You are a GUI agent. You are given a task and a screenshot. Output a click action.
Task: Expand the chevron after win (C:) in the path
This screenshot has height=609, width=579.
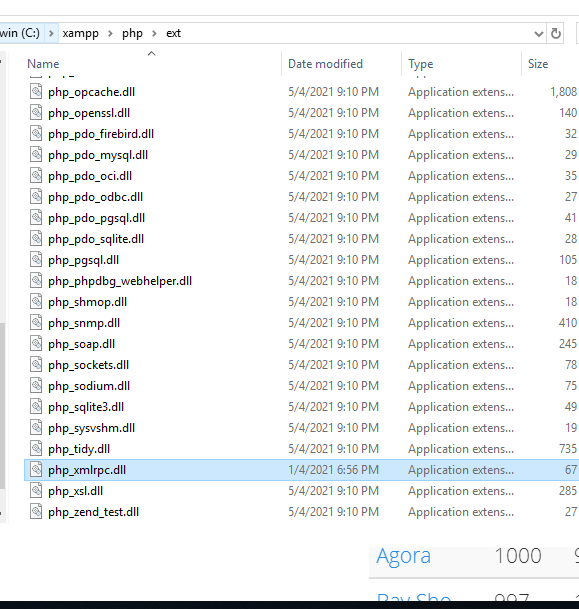pos(51,33)
